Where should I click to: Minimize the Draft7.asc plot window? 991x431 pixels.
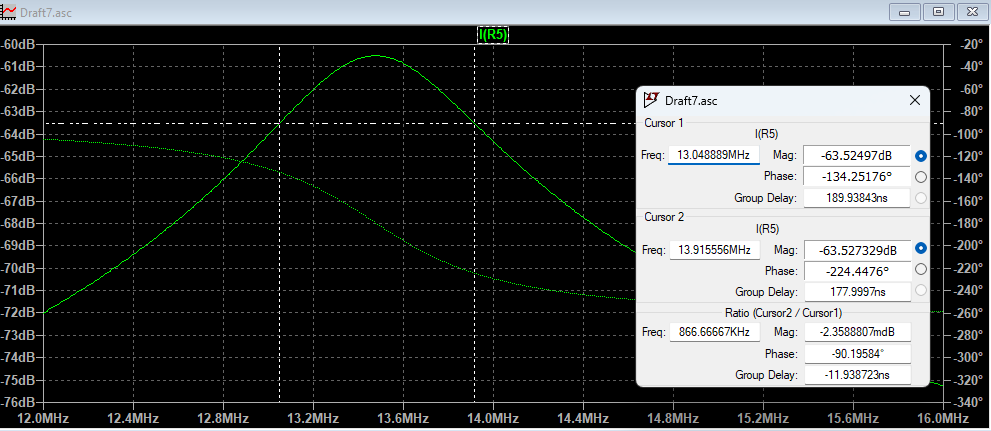coord(905,11)
